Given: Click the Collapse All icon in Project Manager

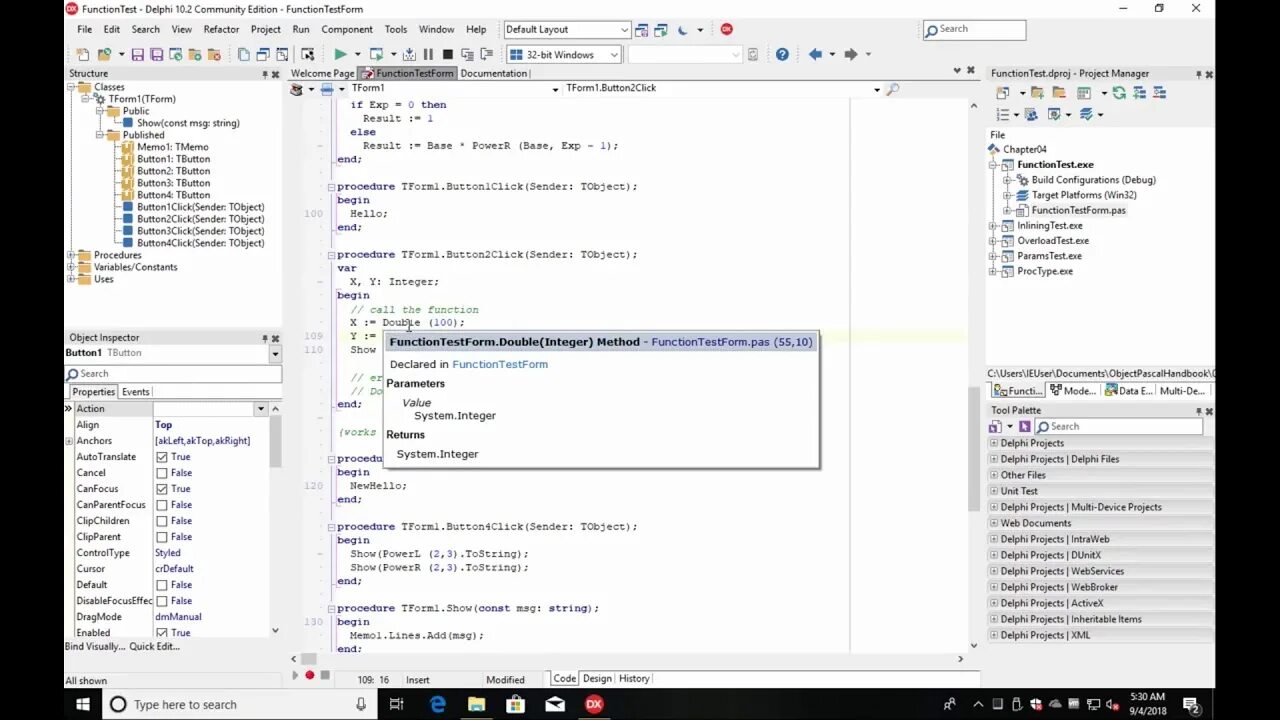Looking at the screenshot, I should coord(1160,92).
